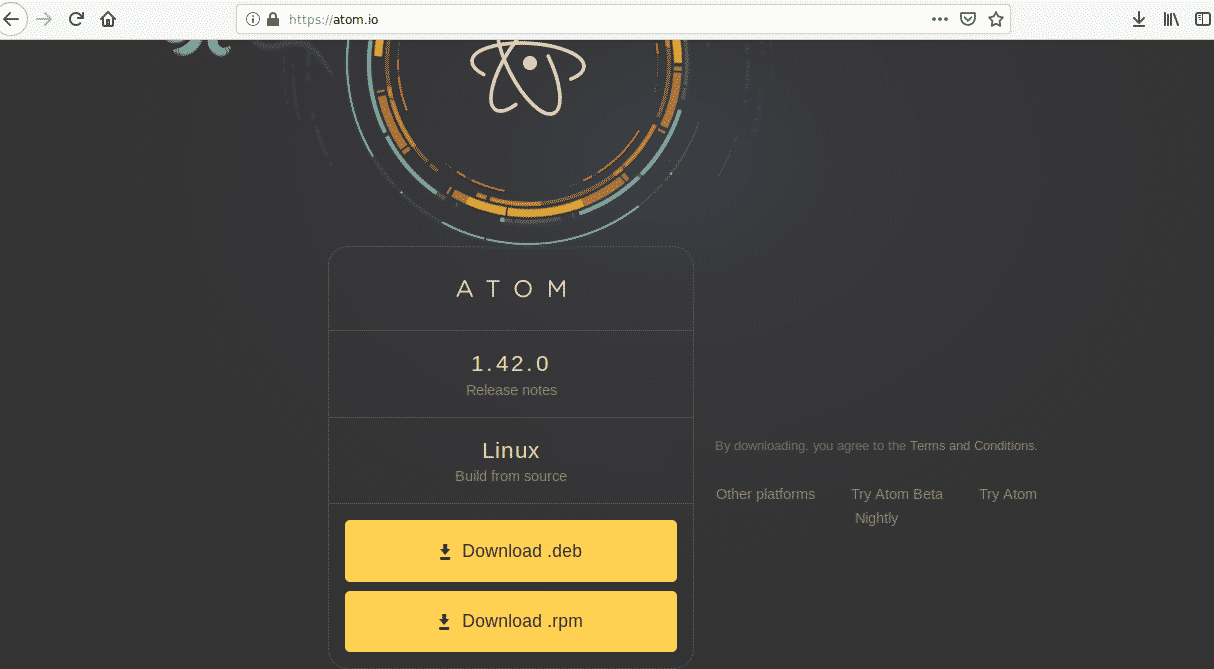Read the Terms and Conditions
1214x669 pixels.
972,446
